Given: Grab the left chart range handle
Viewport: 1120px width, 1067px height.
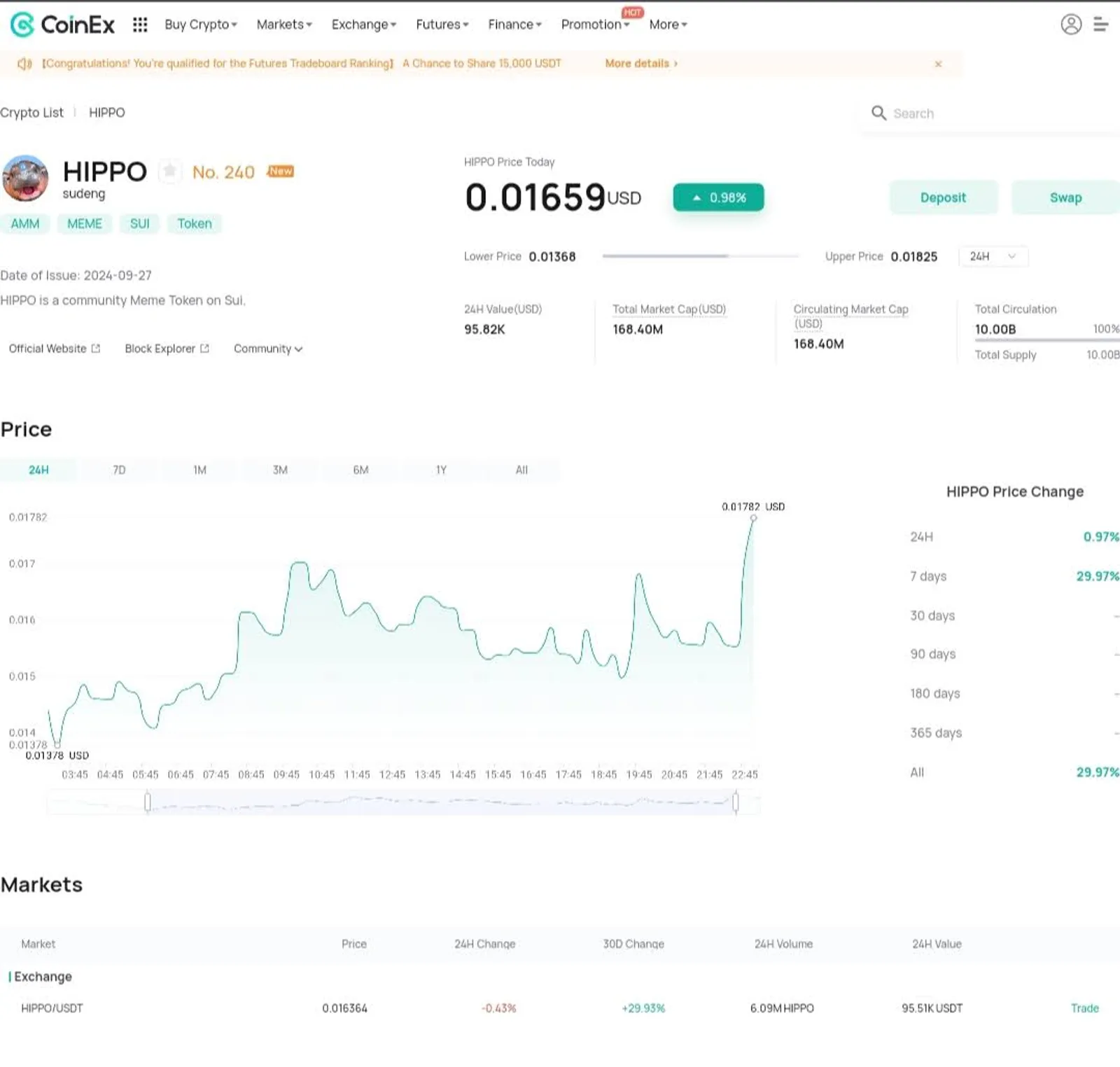Looking at the screenshot, I should click(147, 802).
